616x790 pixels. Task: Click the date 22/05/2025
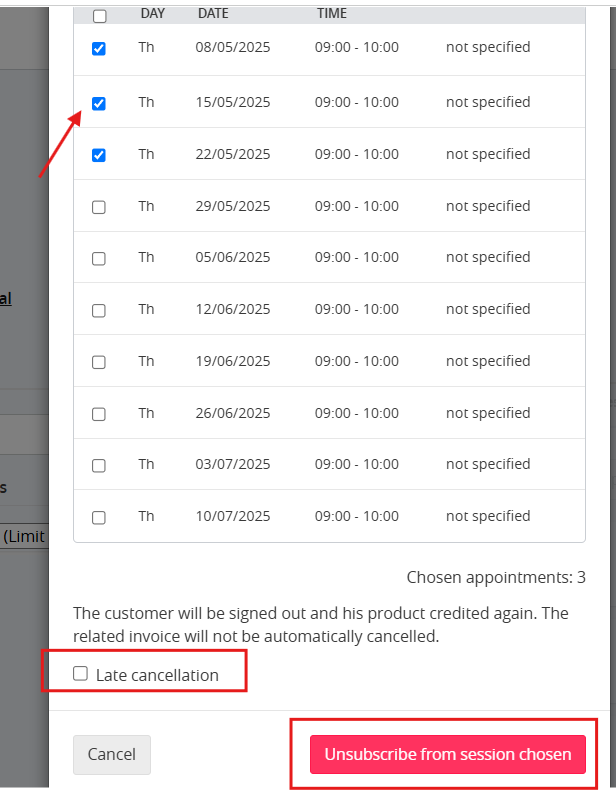click(233, 154)
